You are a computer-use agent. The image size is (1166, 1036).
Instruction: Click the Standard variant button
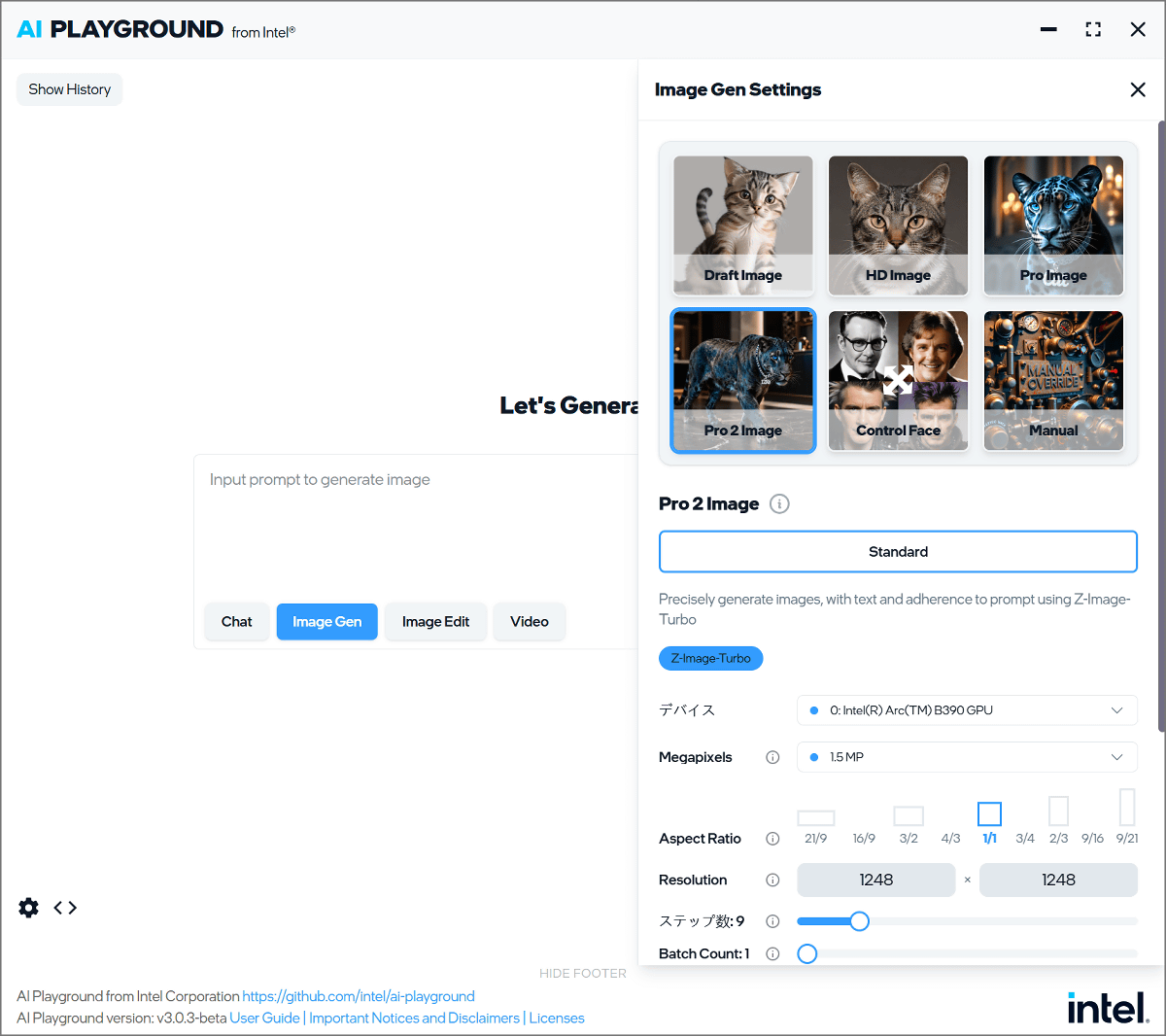pos(898,552)
